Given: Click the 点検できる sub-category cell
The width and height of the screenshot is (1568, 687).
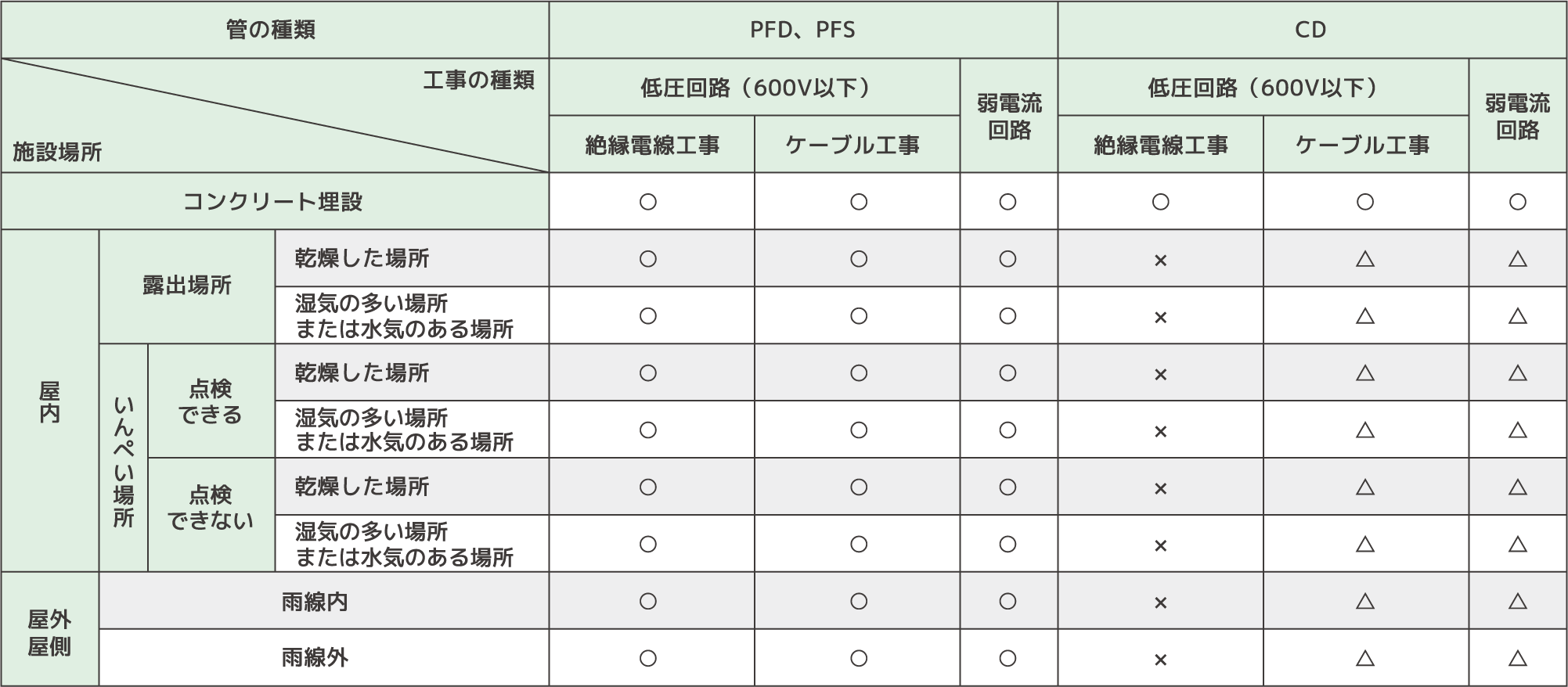Looking at the screenshot, I should point(211,401).
